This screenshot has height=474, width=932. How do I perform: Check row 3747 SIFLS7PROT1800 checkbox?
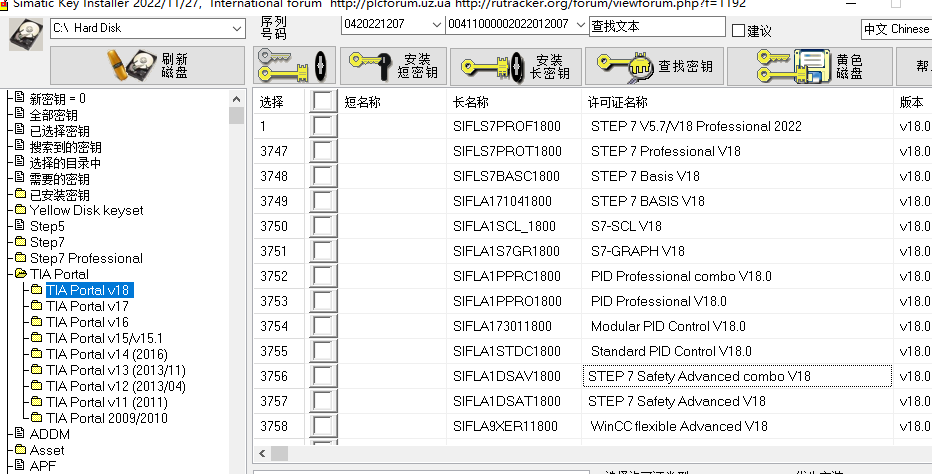coord(323,151)
